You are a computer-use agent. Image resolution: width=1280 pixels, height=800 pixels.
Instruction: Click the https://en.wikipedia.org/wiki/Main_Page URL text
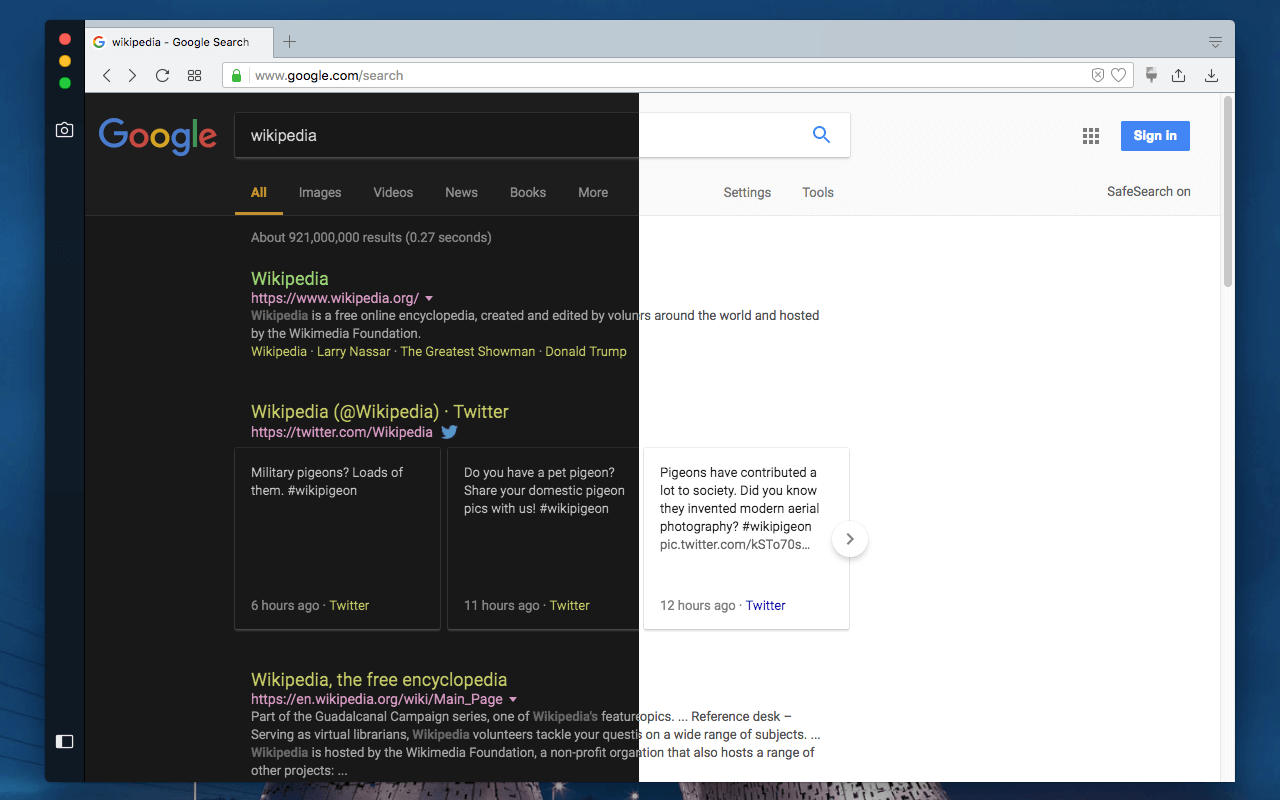[377, 699]
